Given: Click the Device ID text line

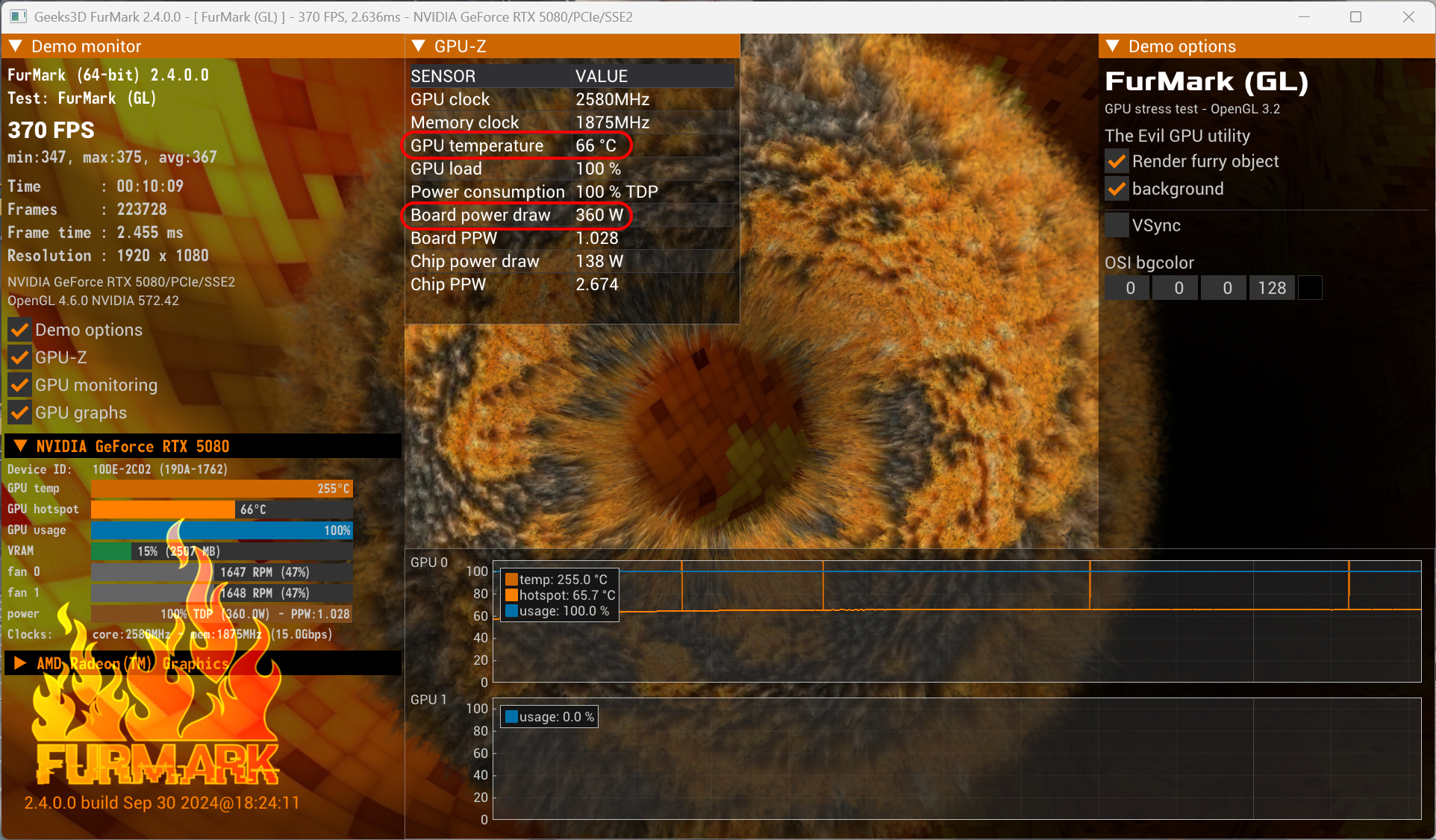Looking at the screenshot, I should pos(117,469).
